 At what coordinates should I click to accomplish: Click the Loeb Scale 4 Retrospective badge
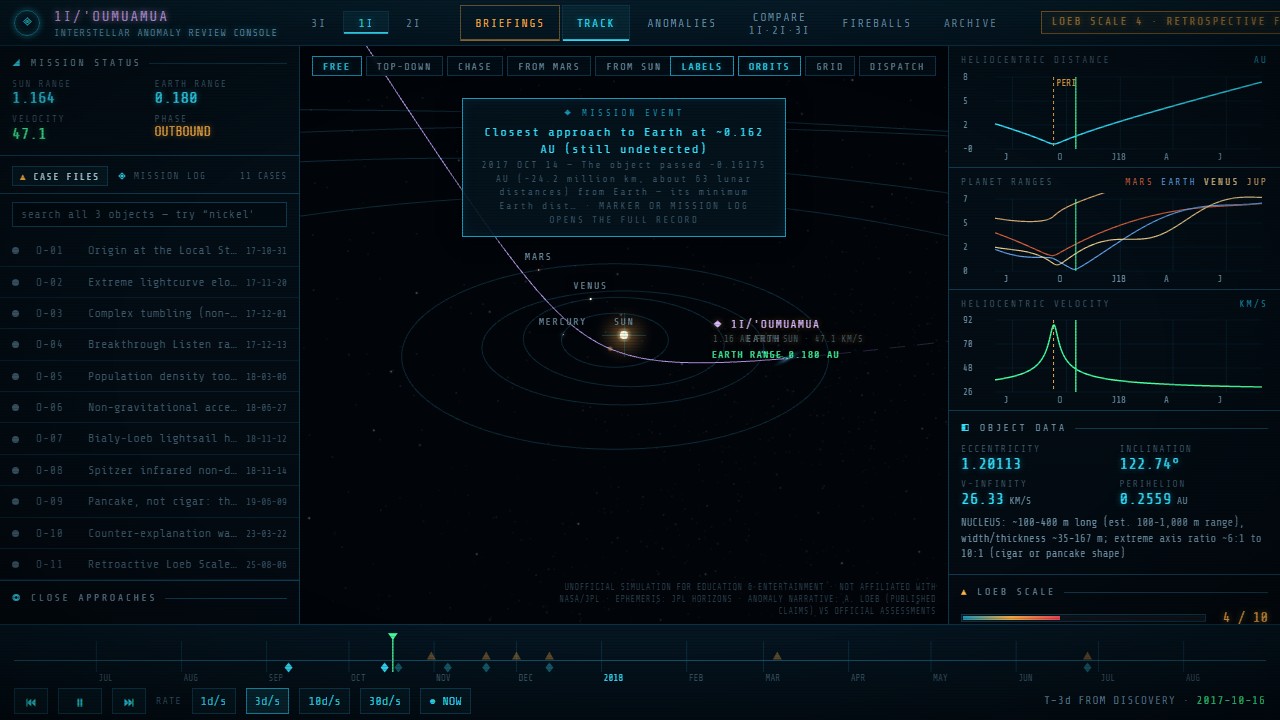click(x=1160, y=22)
